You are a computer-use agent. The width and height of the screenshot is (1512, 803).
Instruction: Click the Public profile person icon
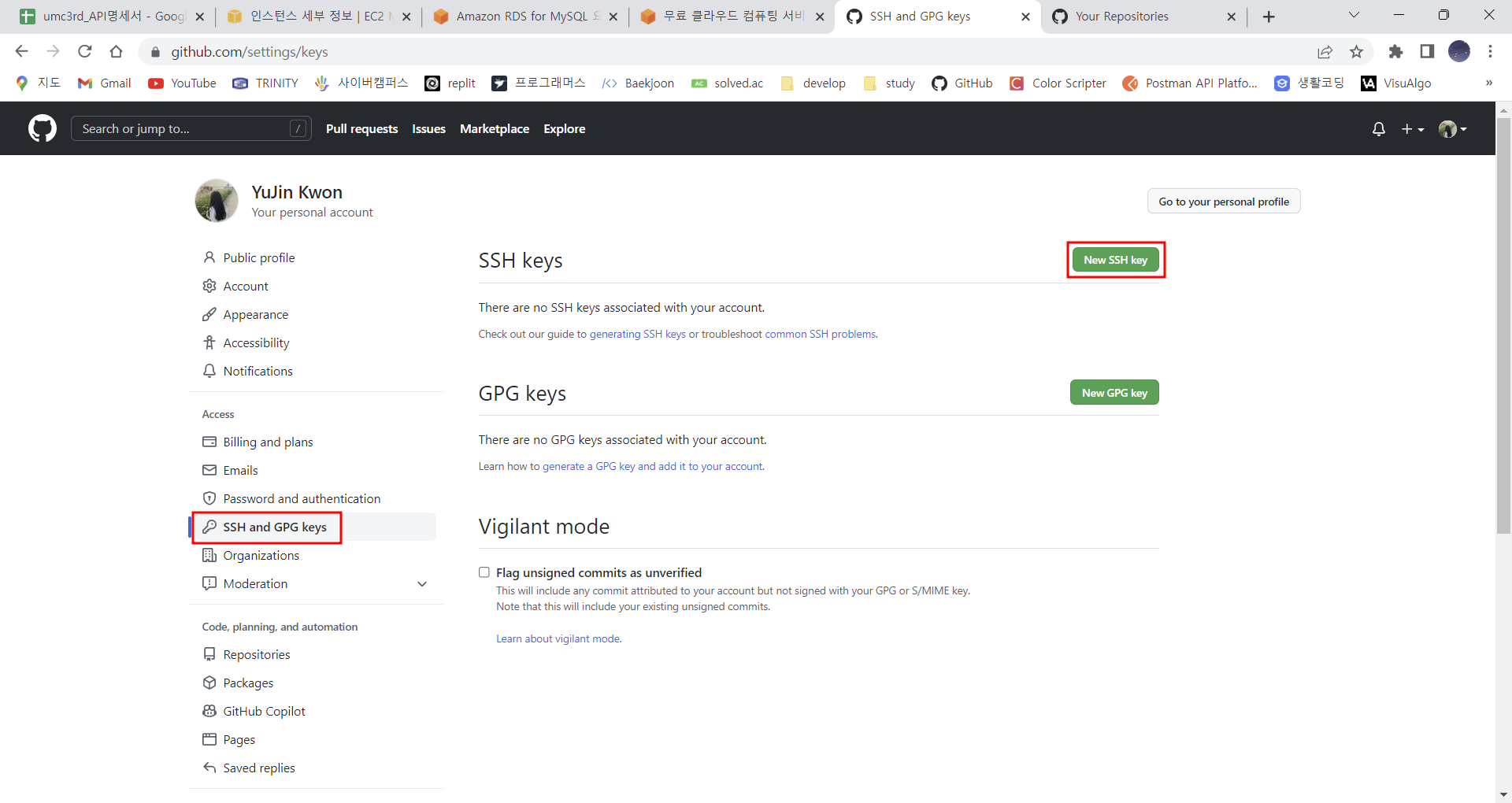pyautogui.click(x=209, y=257)
